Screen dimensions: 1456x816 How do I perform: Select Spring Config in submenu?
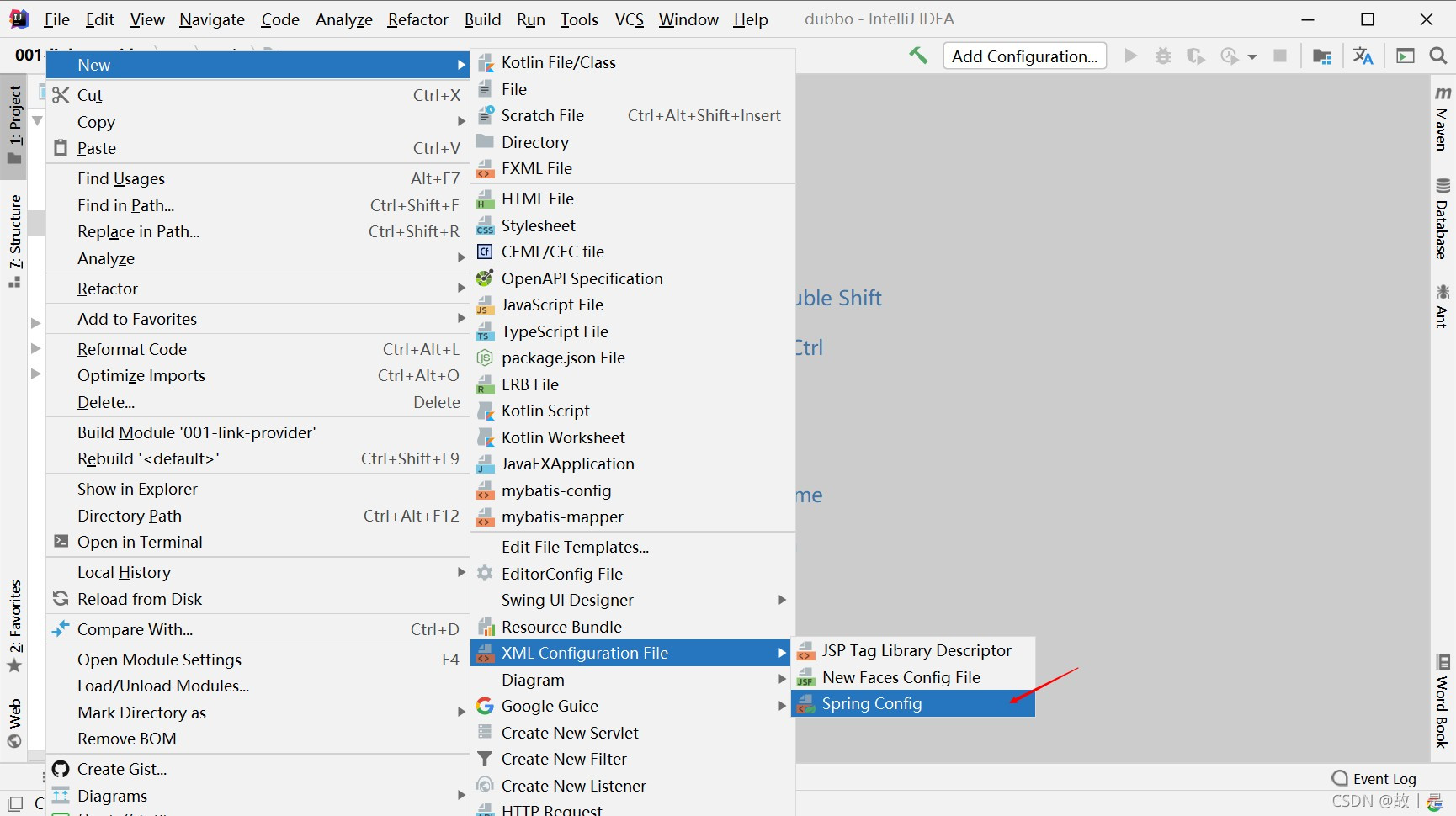point(913,703)
